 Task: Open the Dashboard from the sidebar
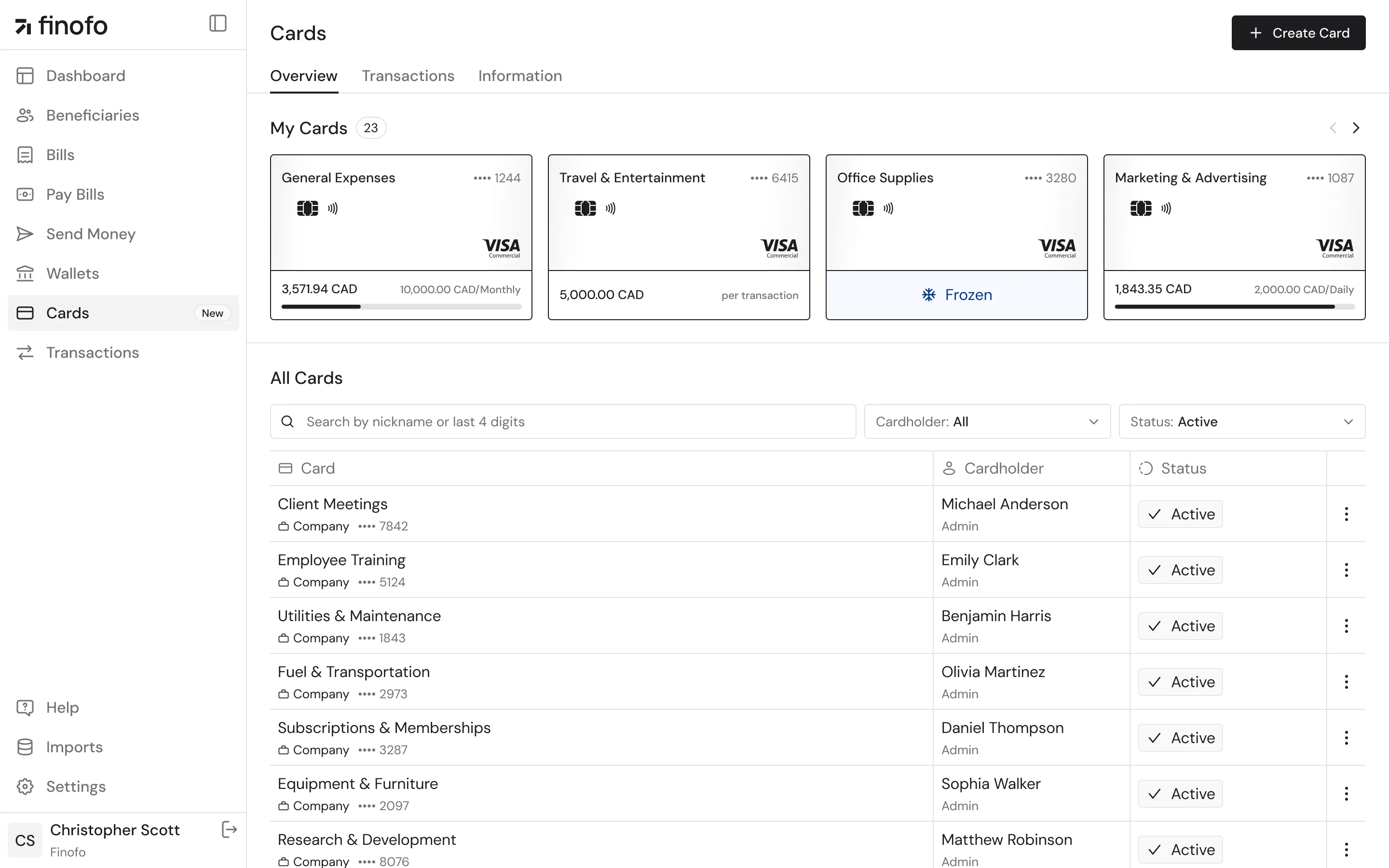(x=85, y=75)
